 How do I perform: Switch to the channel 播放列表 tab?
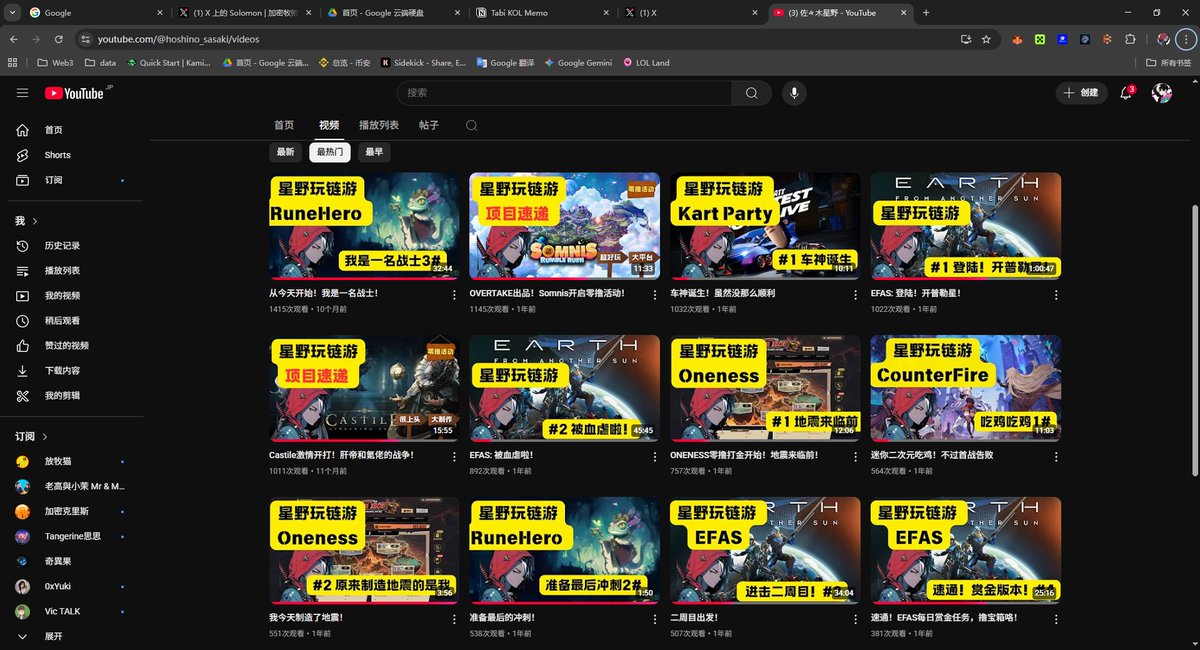[x=379, y=126]
